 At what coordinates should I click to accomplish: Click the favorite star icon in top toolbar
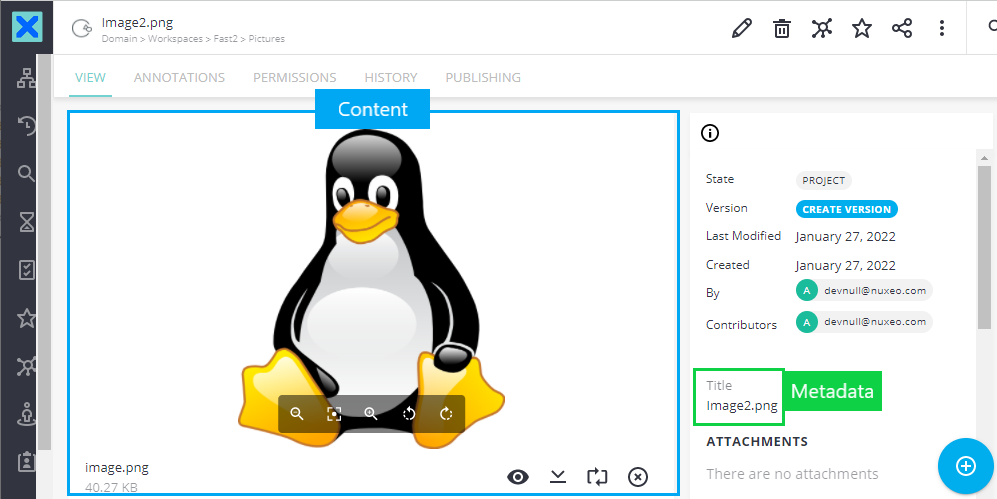862,28
